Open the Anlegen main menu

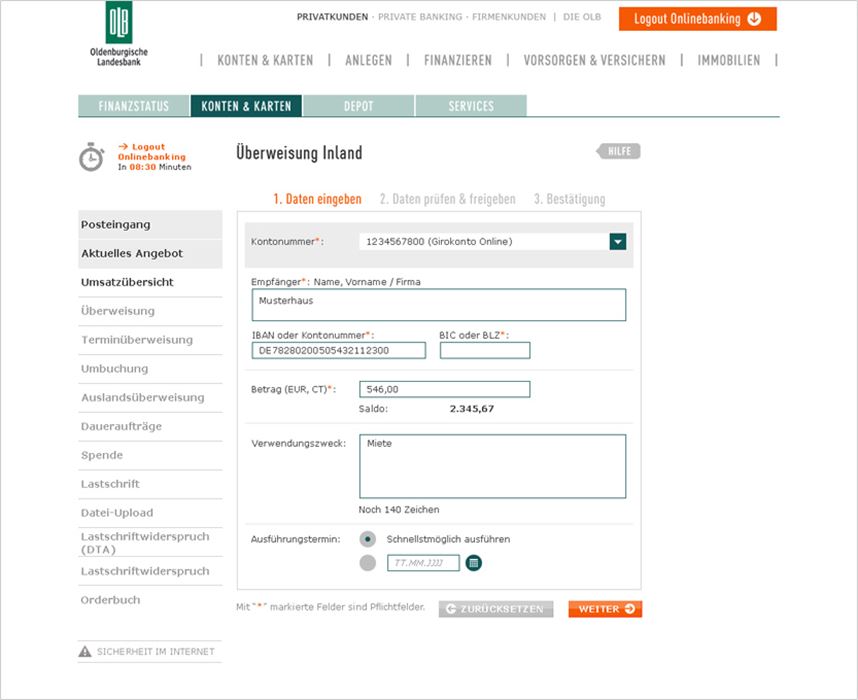point(368,60)
